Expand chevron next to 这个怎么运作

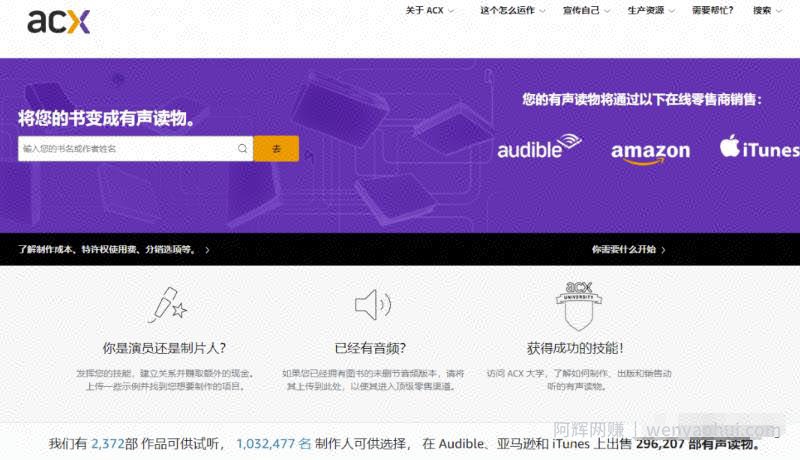pos(542,11)
